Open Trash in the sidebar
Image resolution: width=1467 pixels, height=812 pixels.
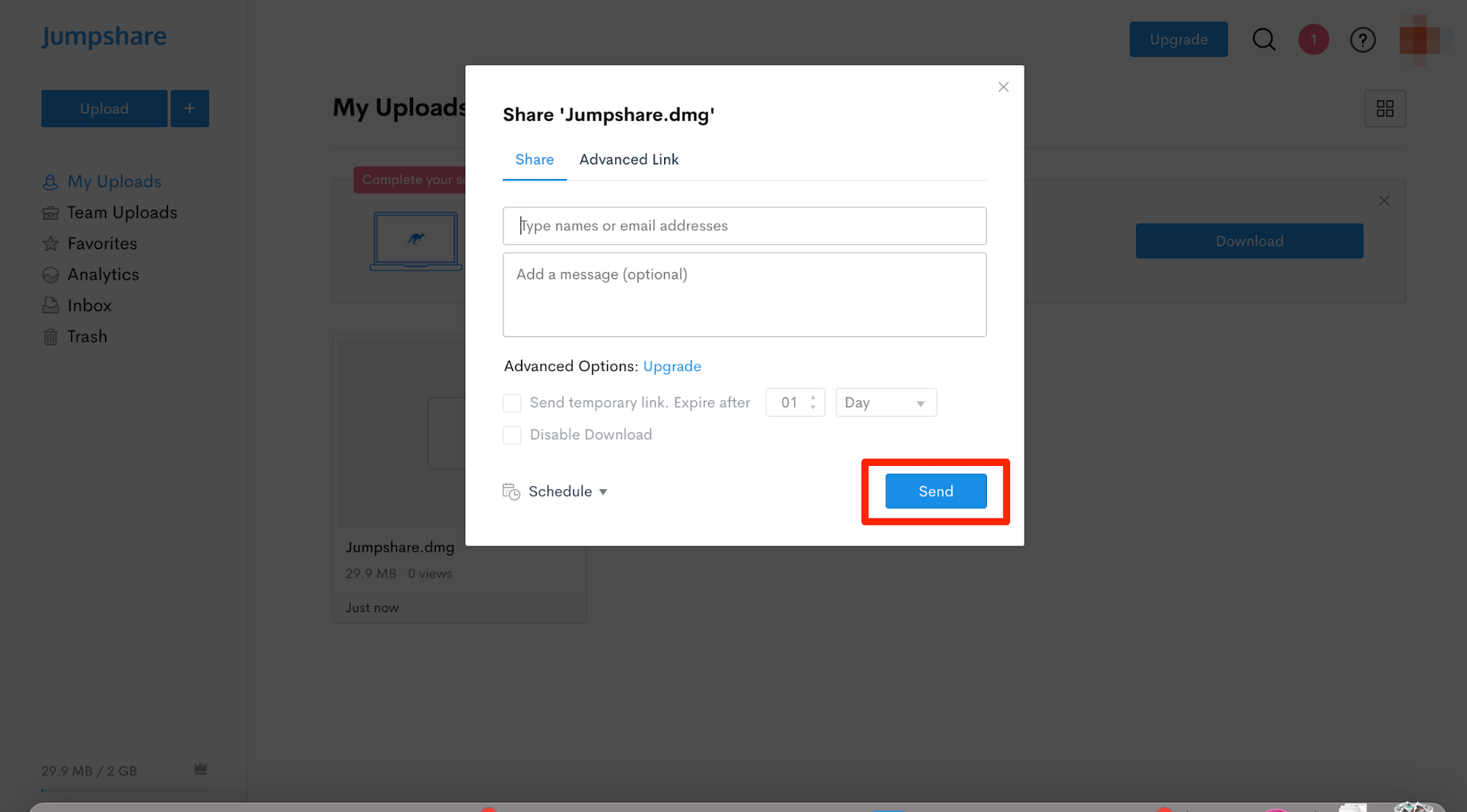tap(87, 337)
